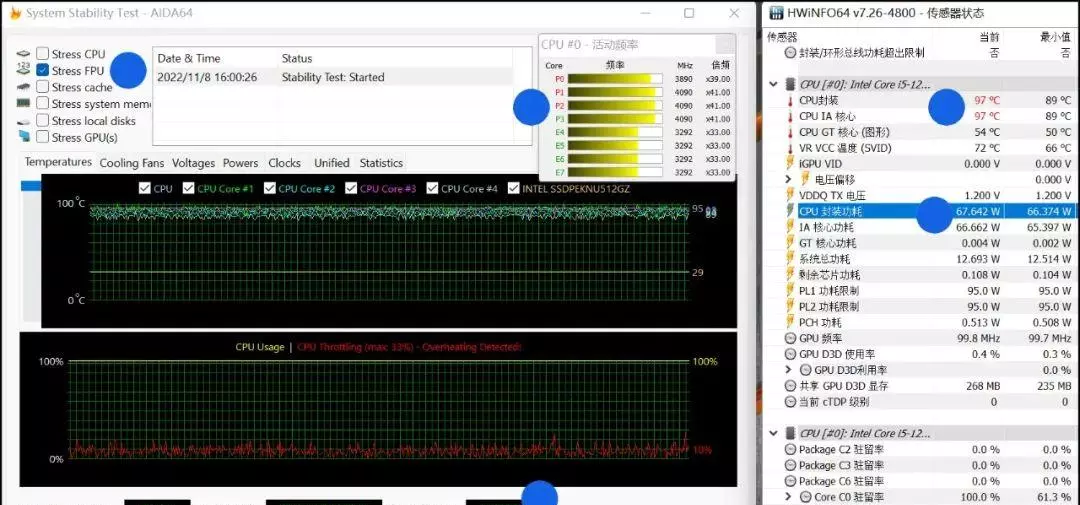Enable the Stress GPU(s) checkbox

43,137
